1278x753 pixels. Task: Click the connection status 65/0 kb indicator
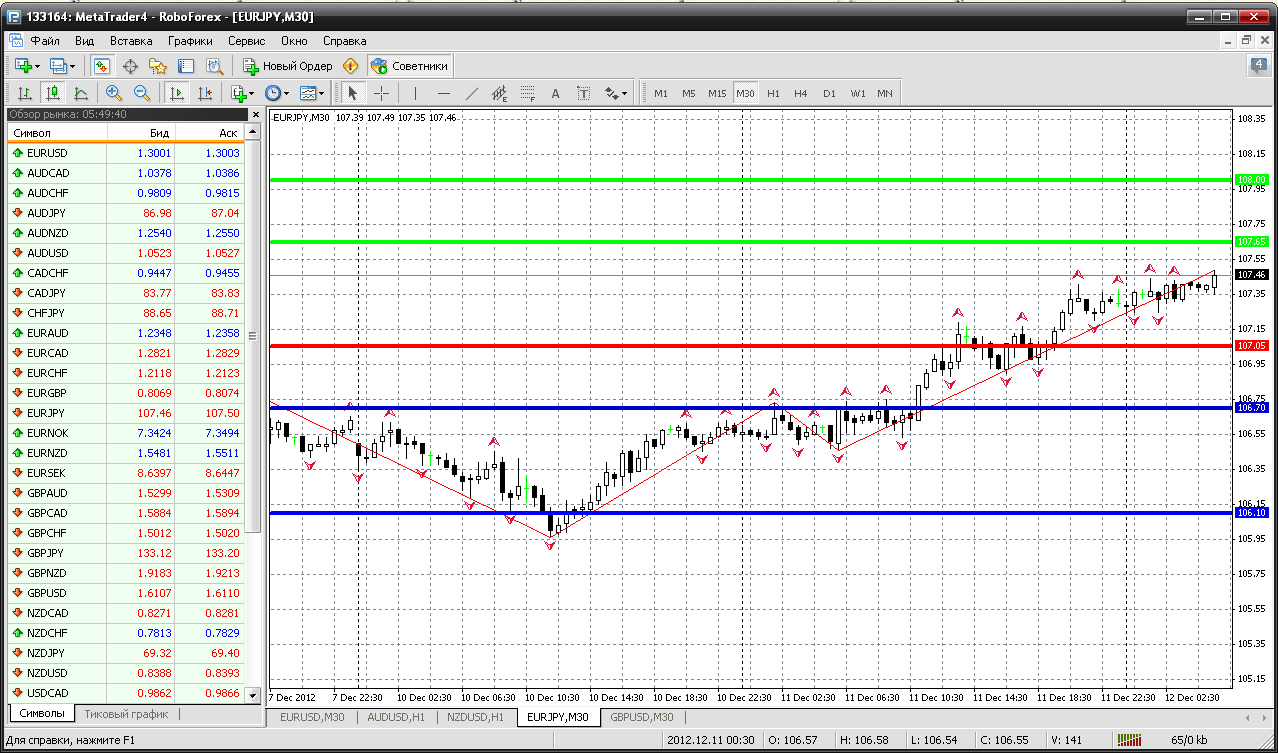coord(1189,741)
